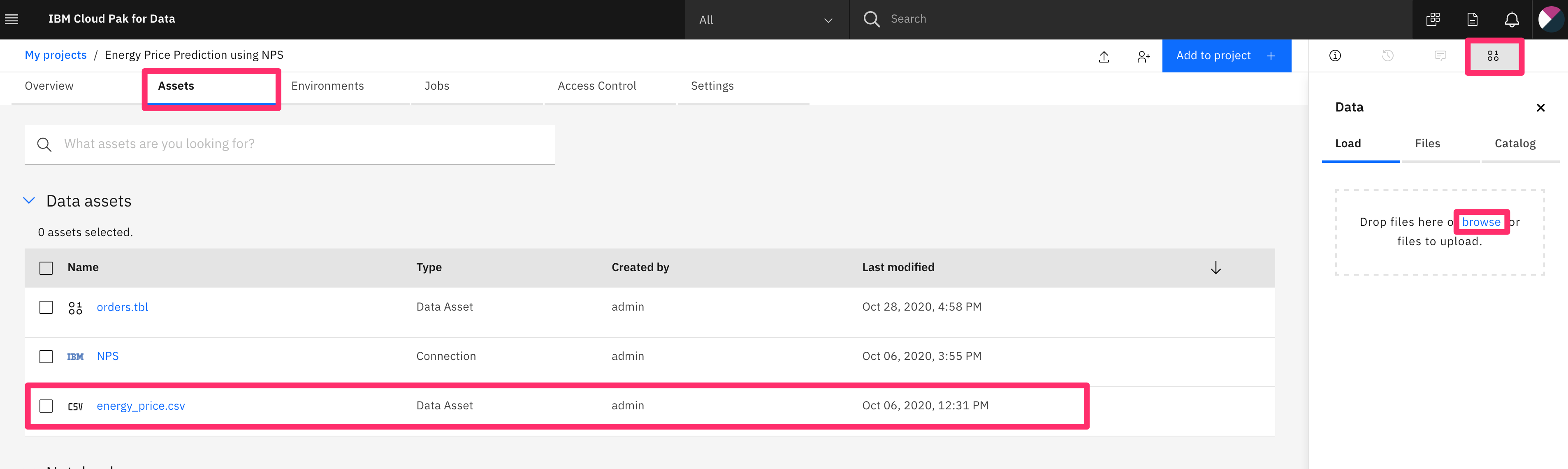
Task: Switch to the Files tab in Data panel
Action: [1427, 143]
